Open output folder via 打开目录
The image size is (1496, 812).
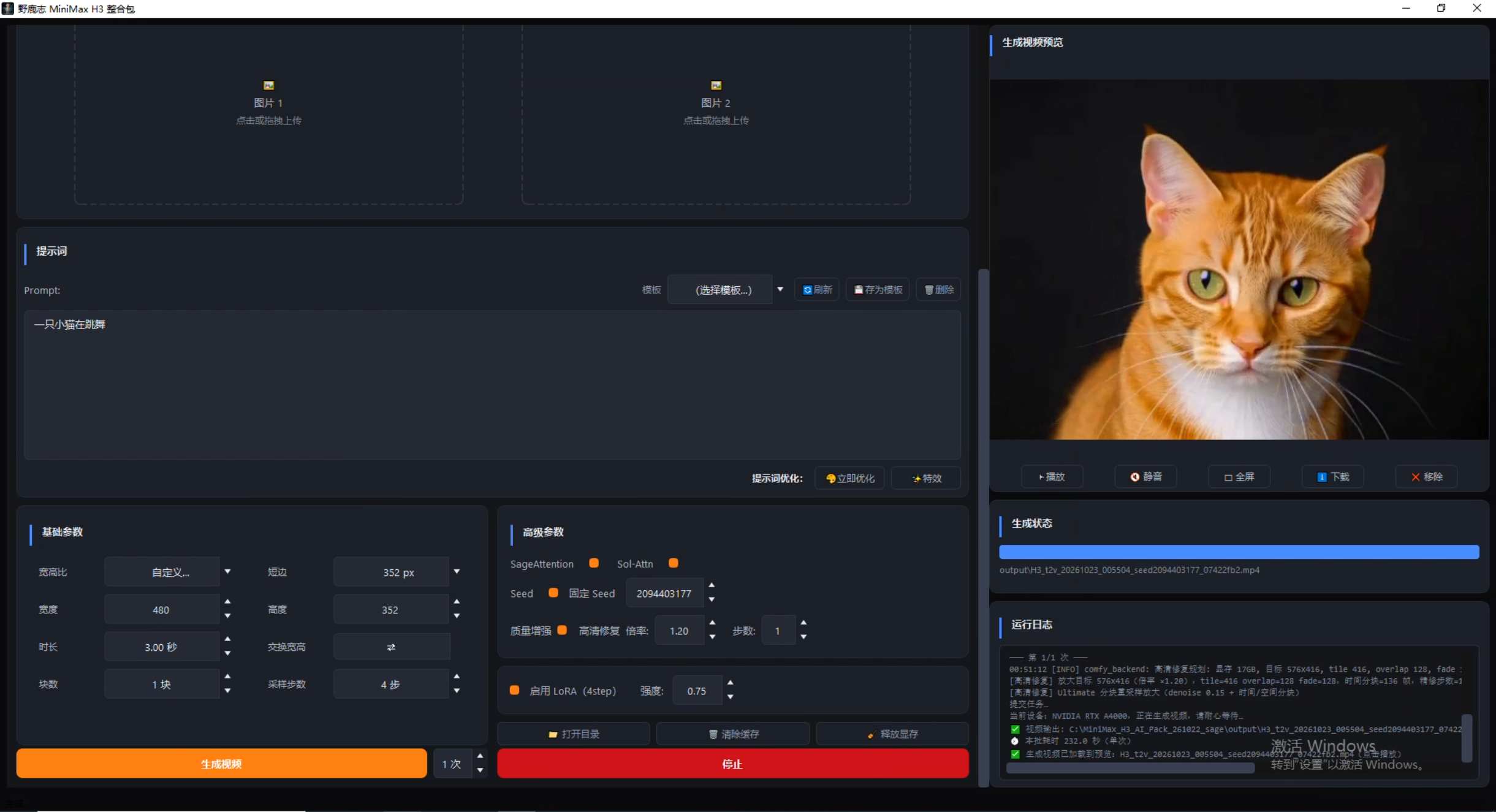(x=574, y=734)
